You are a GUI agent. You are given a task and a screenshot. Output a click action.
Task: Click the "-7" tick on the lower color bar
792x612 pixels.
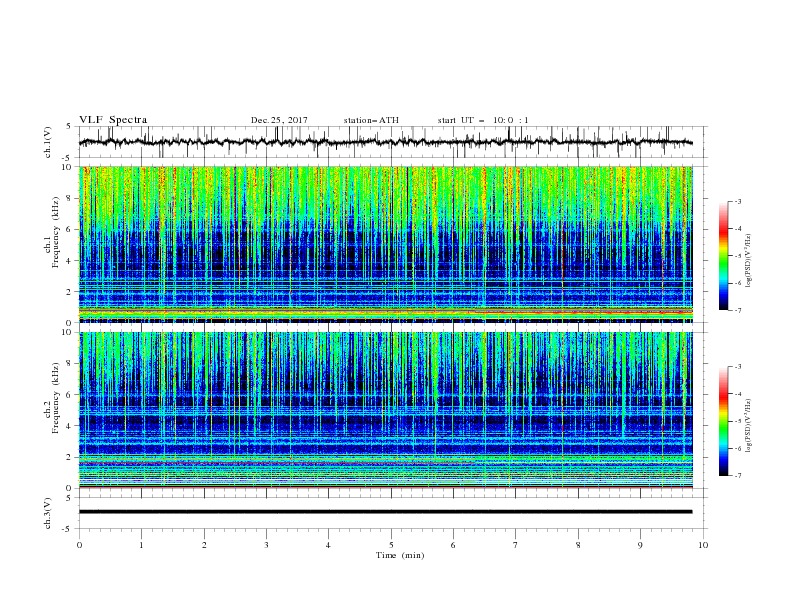[737, 475]
